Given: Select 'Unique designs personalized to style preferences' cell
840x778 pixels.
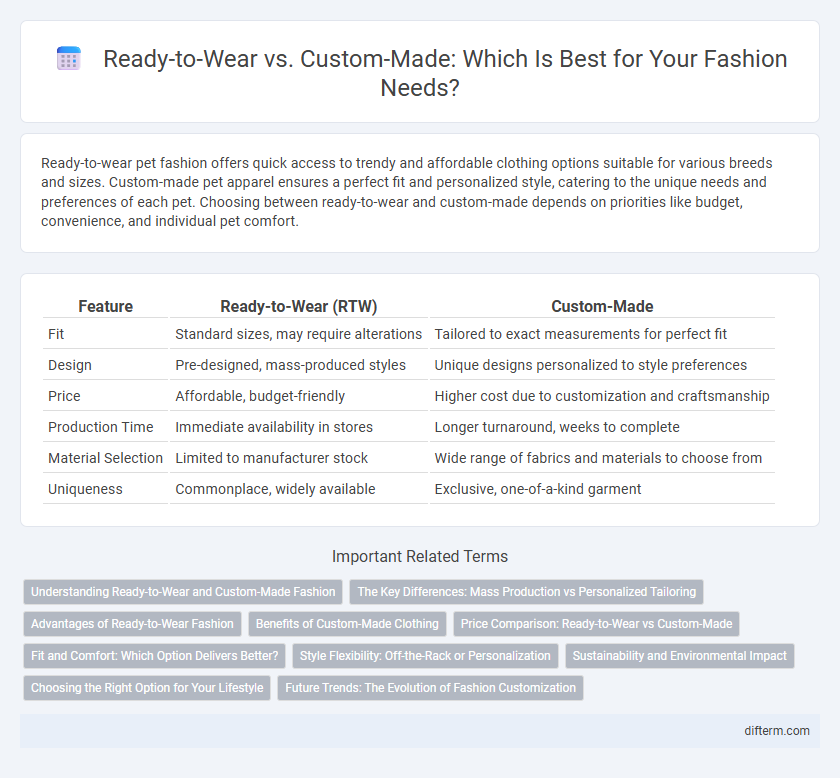Looking at the screenshot, I should point(602,365).
